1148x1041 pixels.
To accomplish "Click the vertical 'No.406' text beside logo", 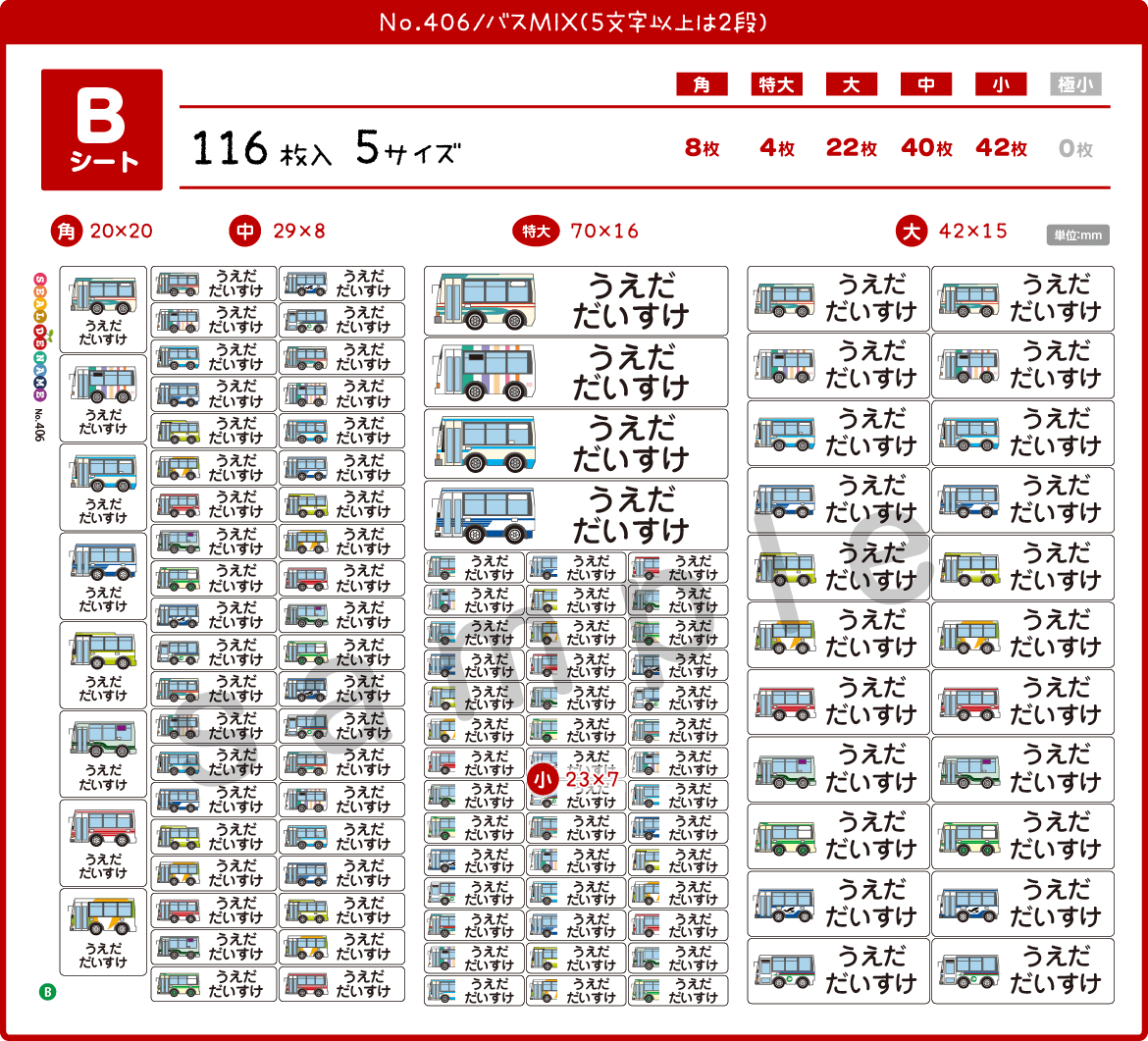I will [39, 425].
